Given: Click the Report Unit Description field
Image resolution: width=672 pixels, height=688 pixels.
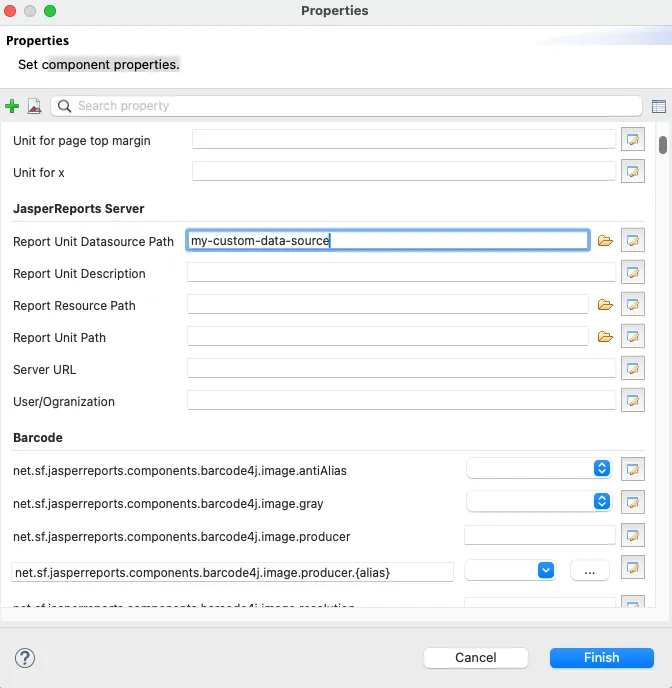Looking at the screenshot, I should (x=401, y=272).
